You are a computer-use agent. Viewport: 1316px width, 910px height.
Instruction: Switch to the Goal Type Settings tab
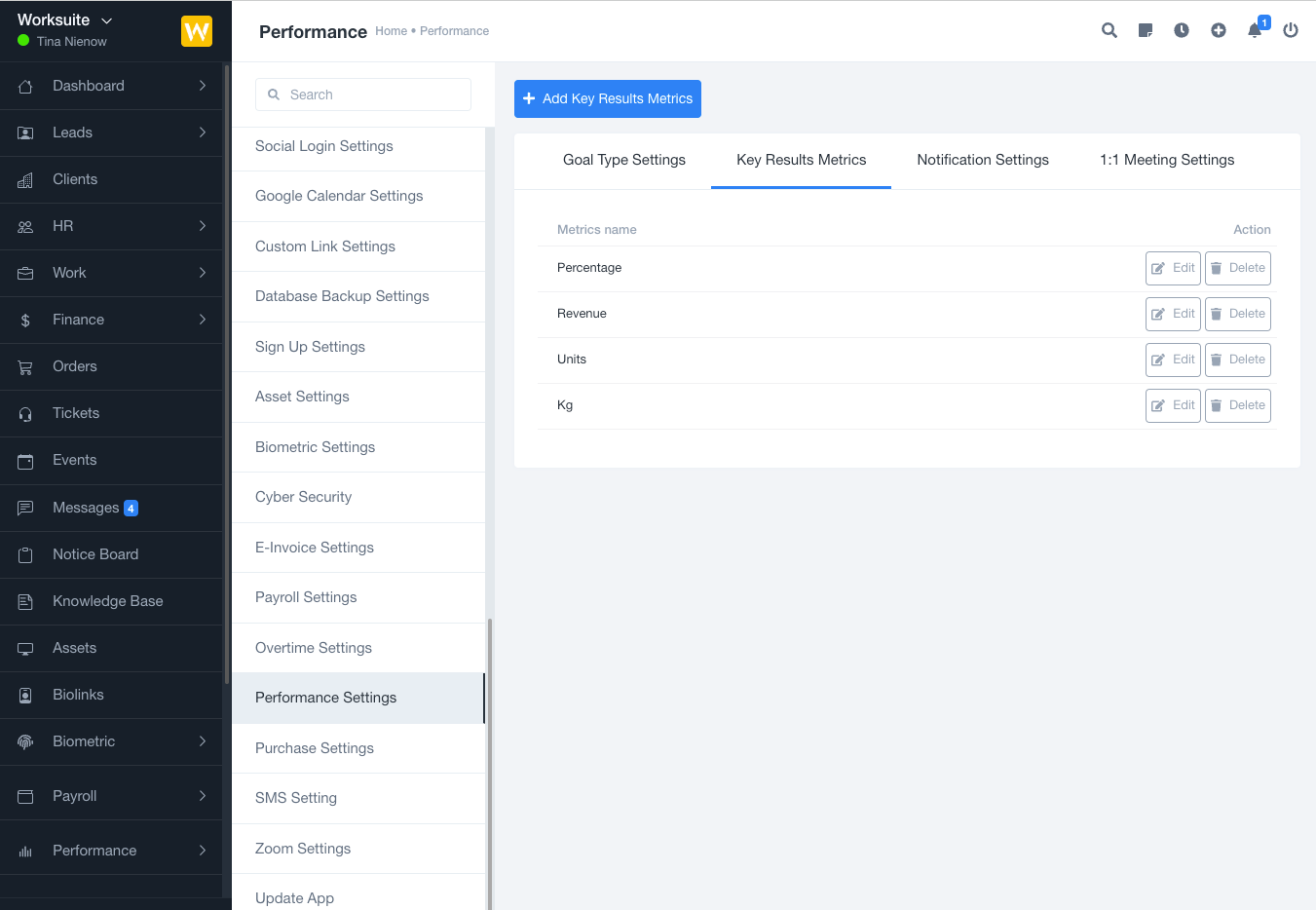[x=623, y=160]
